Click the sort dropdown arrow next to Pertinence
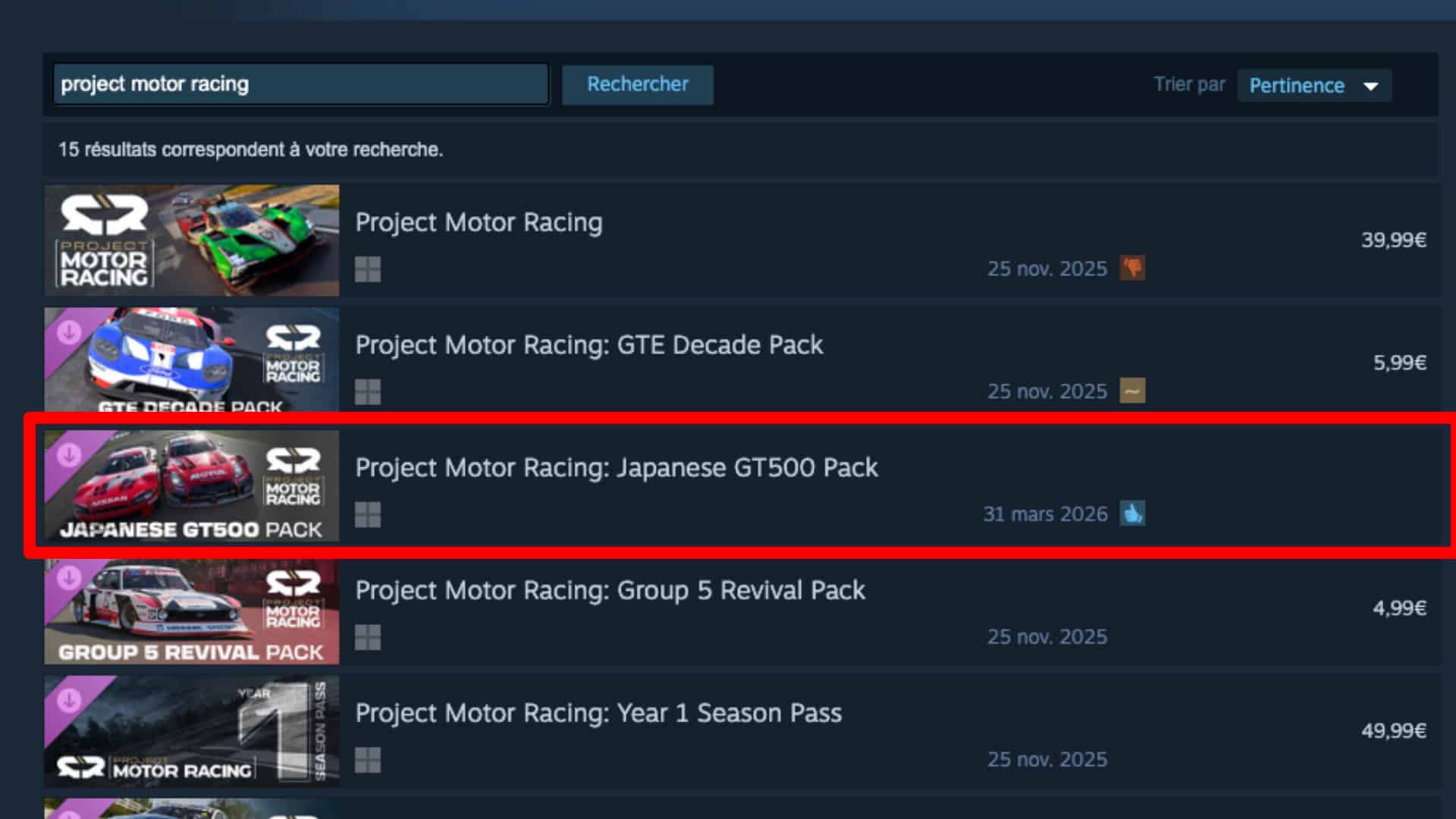This screenshot has width=1456, height=819. pyautogui.click(x=1370, y=86)
